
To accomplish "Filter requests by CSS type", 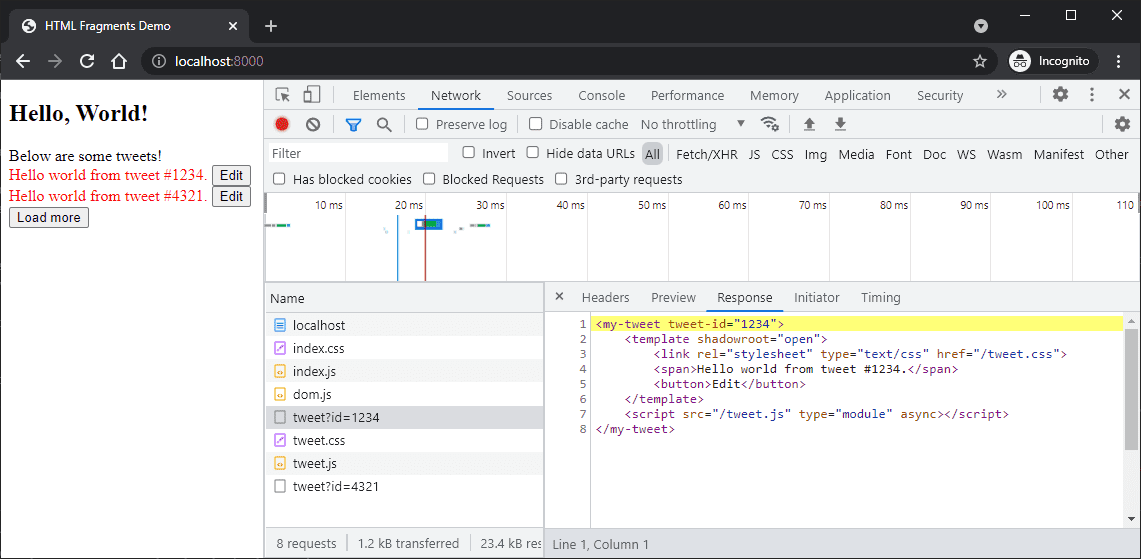I will pos(782,154).
